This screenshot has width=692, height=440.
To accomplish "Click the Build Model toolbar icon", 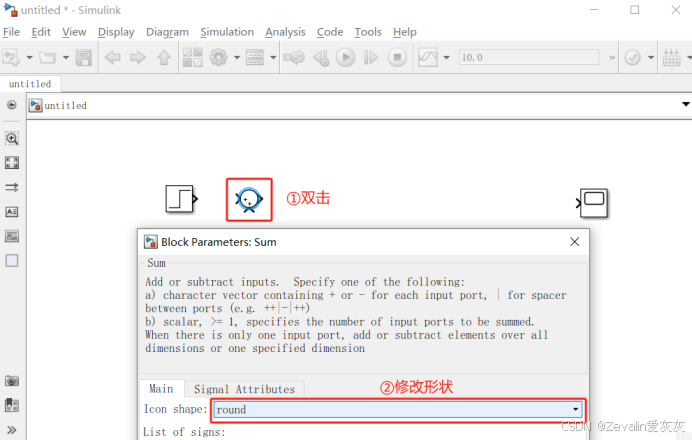I will [672, 57].
